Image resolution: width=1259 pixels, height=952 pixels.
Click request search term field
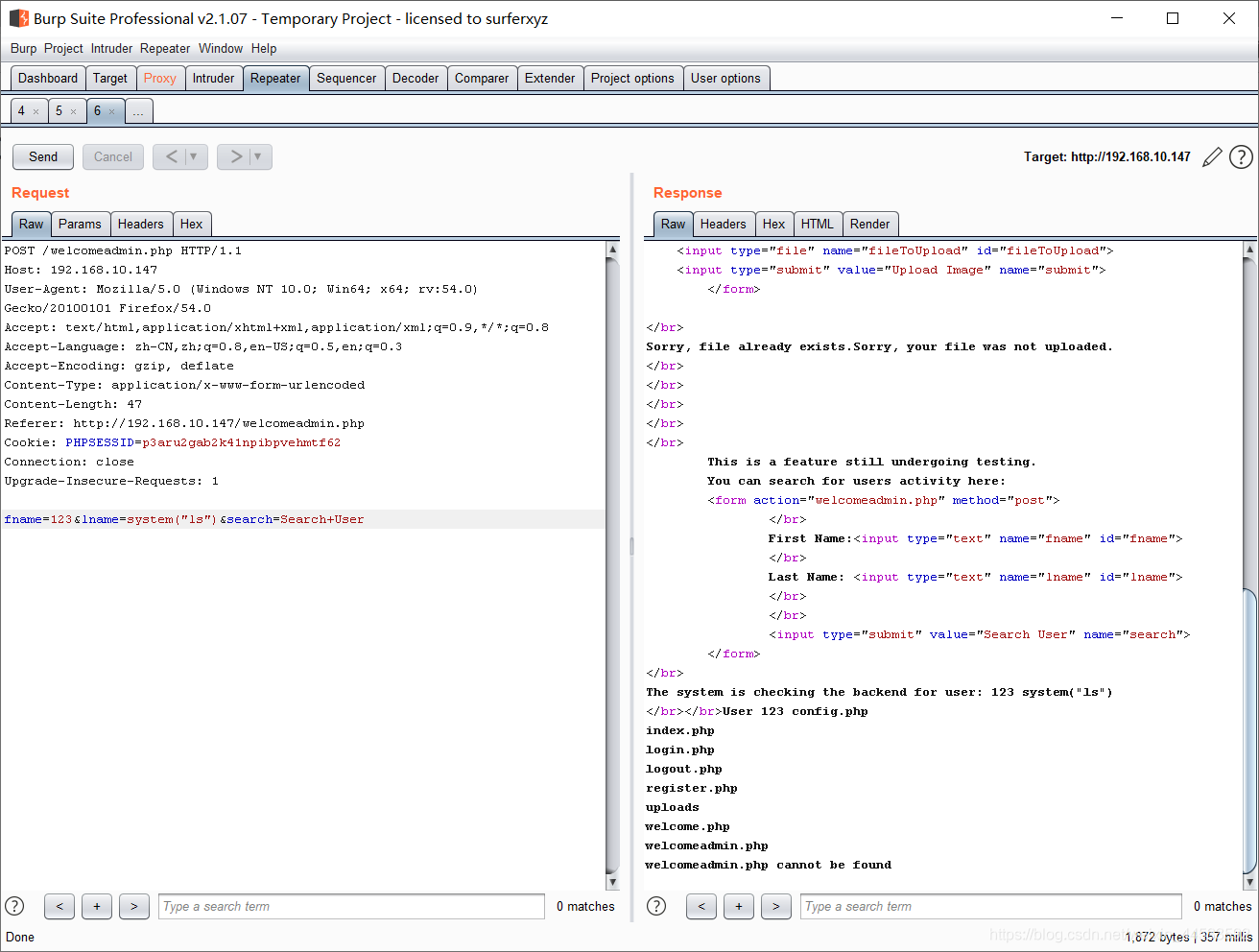(x=351, y=906)
